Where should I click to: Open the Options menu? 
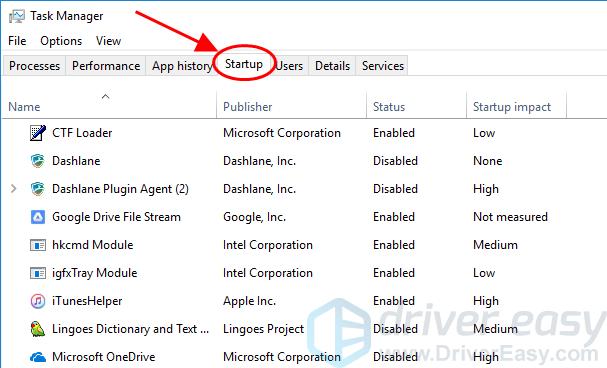click(x=61, y=41)
